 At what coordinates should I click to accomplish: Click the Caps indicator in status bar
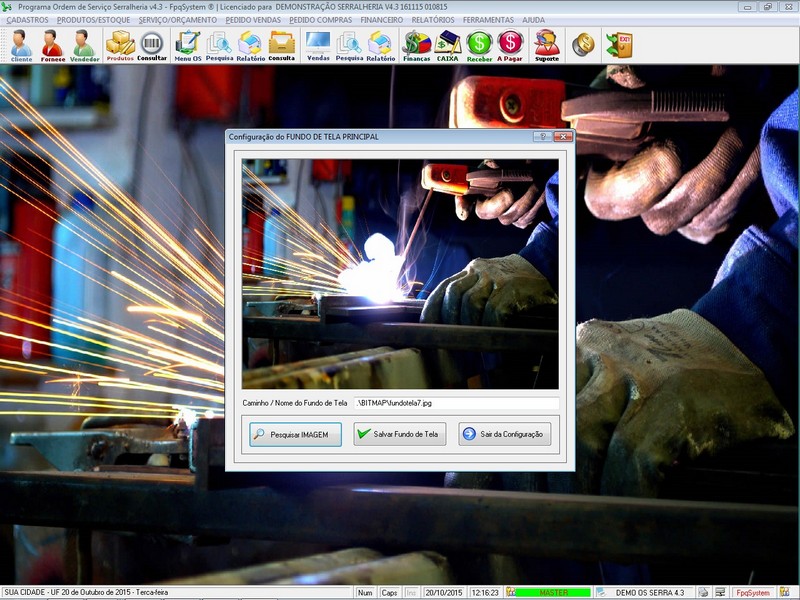click(389, 592)
